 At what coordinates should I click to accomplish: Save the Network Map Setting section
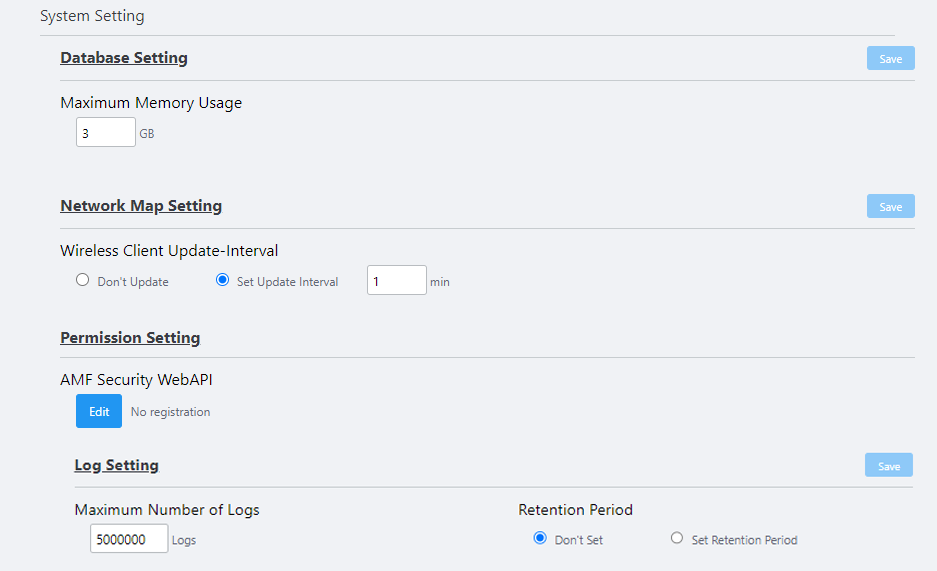point(890,207)
